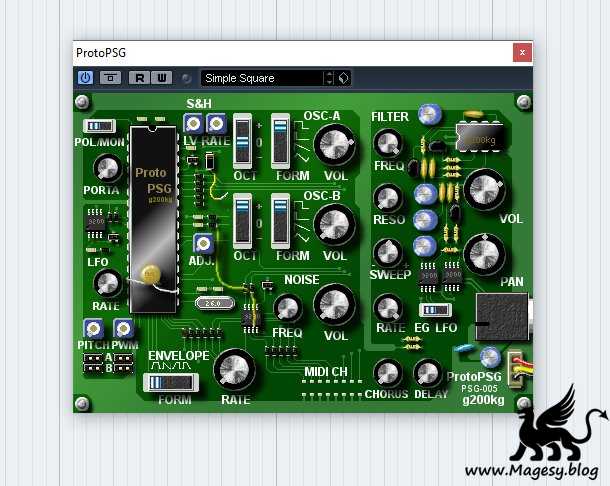This screenshot has height=486, width=610.
Task: Toggle the PWM A jumper
Action: (x=123, y=358)
